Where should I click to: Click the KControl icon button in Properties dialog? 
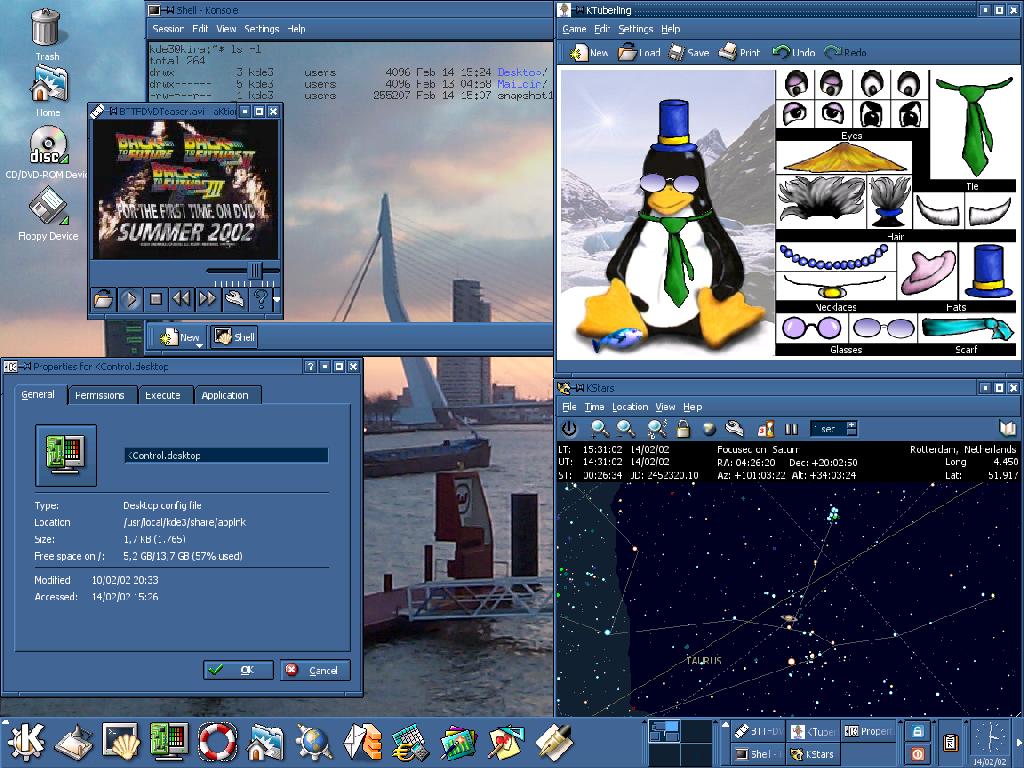66,455
